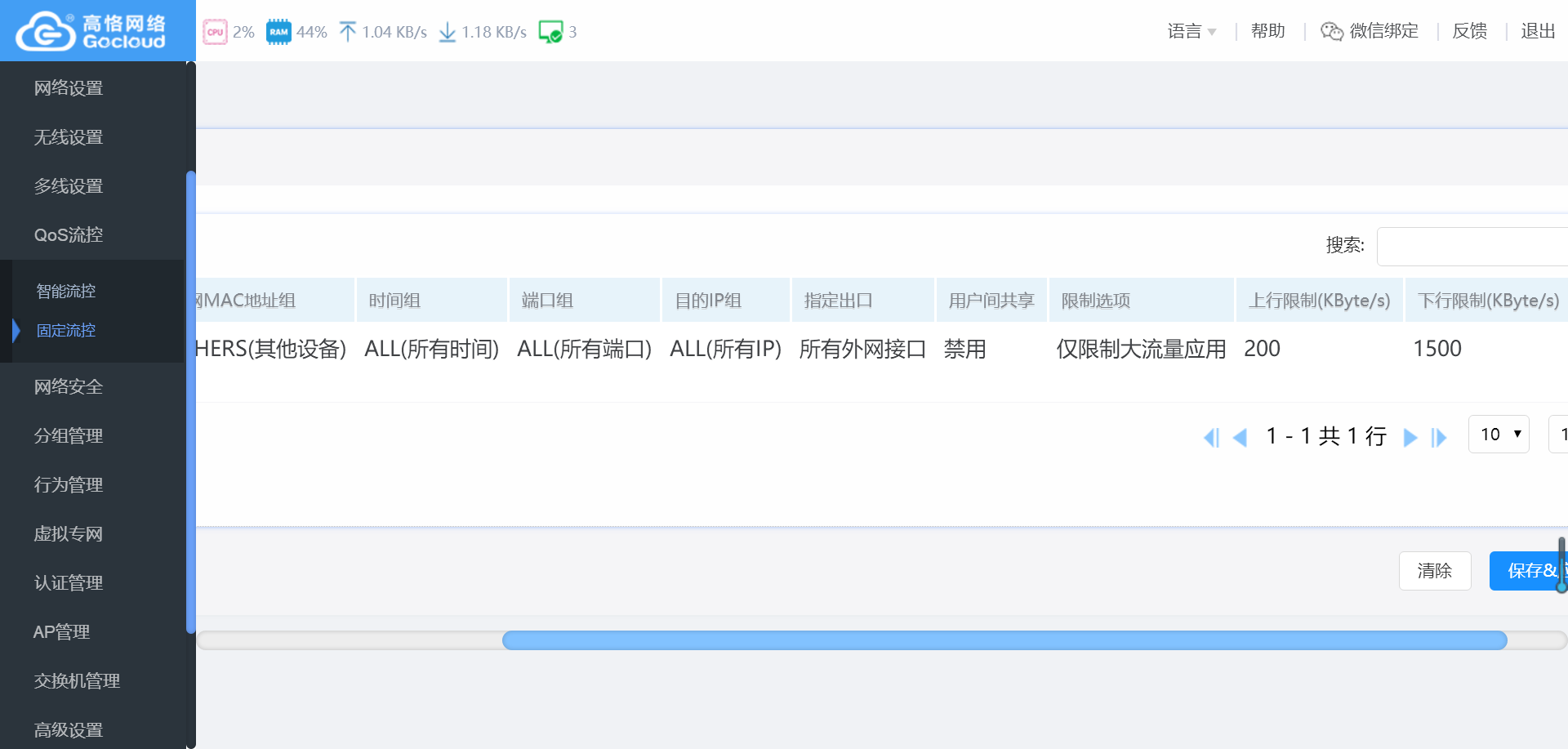This screenshot has height=749, width=1568.
Task: Open 行为管理 in the sidebar
Action: point(69,485)
